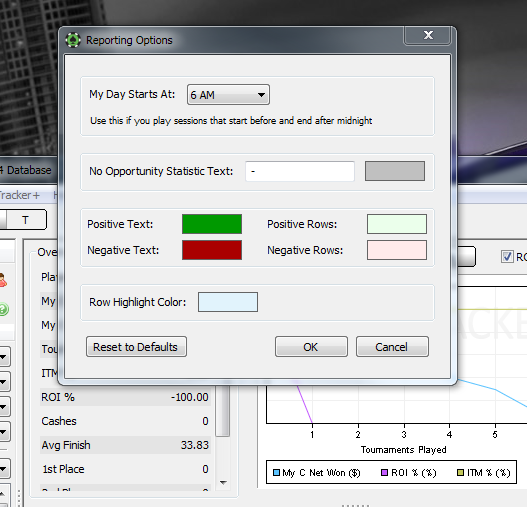
Task: Pick the No Opportunity Statistic gray color swatch
Action: tap(395, 171)
